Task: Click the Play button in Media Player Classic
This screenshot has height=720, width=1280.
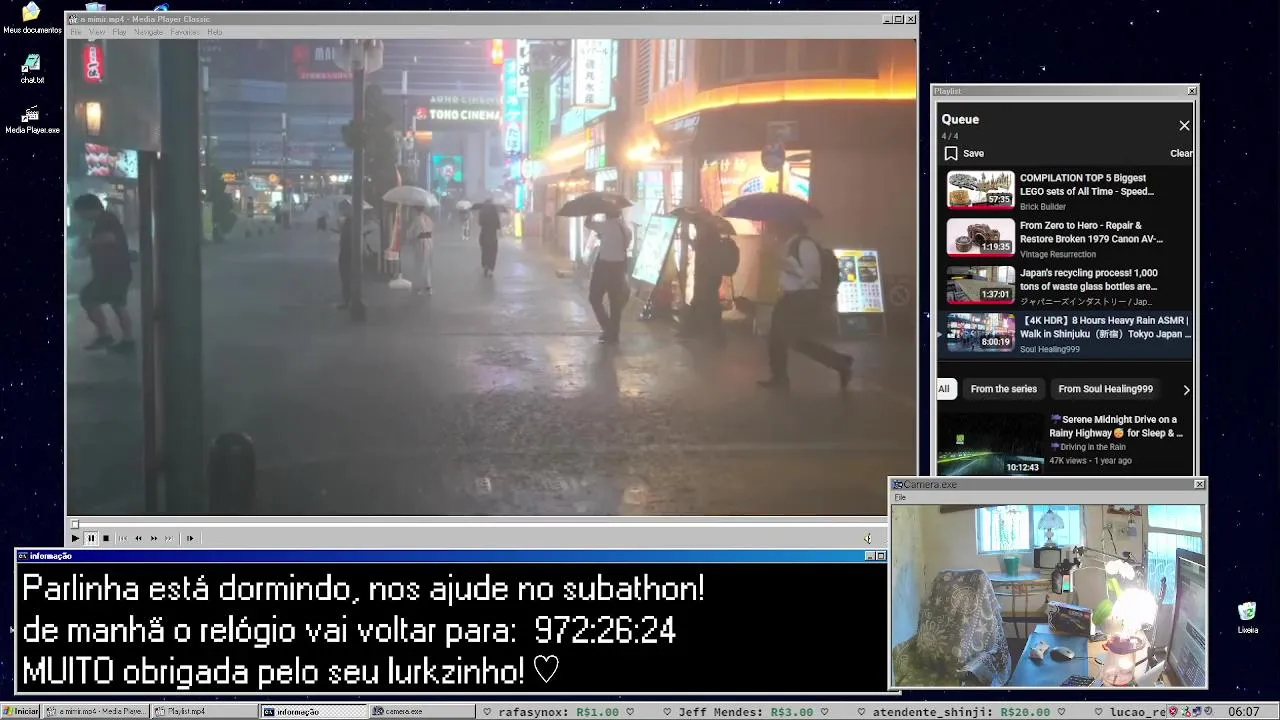Action: pos(75,538)
